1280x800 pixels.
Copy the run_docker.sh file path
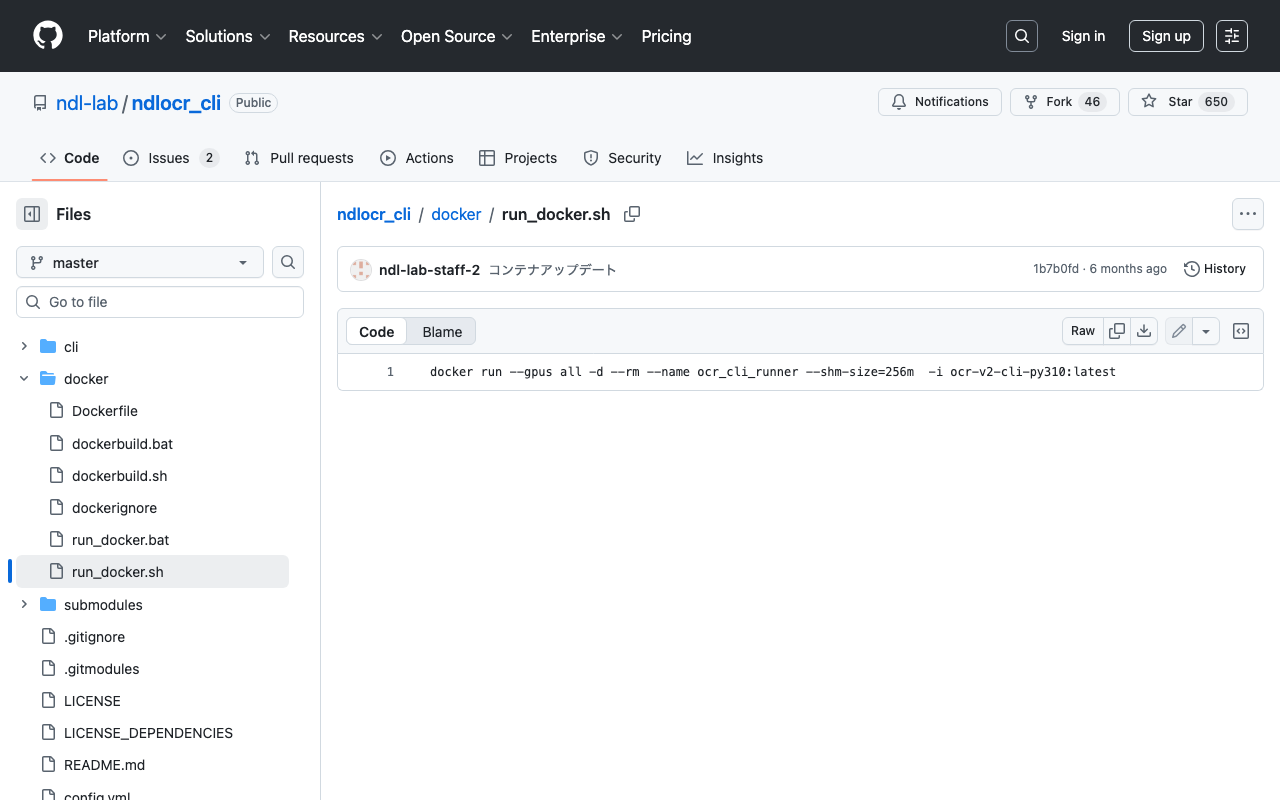[632, 214]
